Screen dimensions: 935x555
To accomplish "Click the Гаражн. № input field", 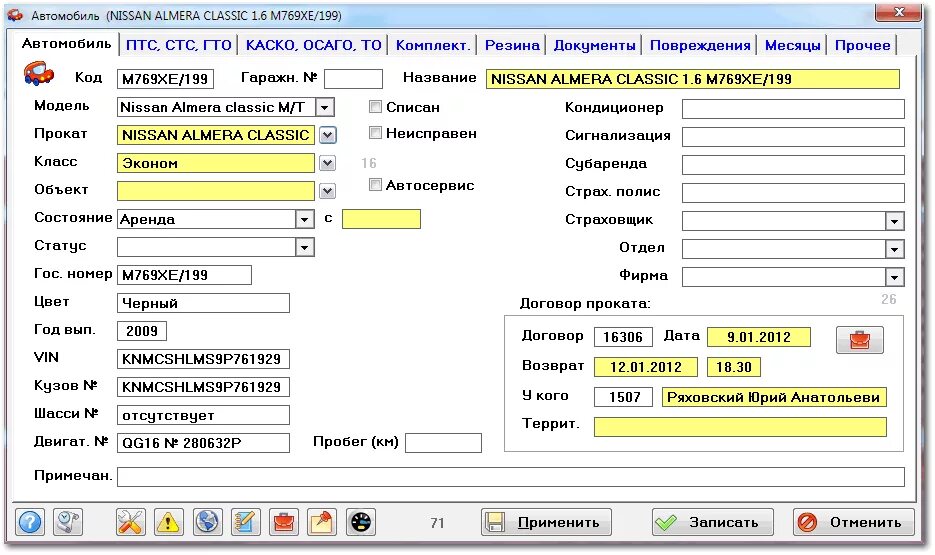I will [354, 79].
